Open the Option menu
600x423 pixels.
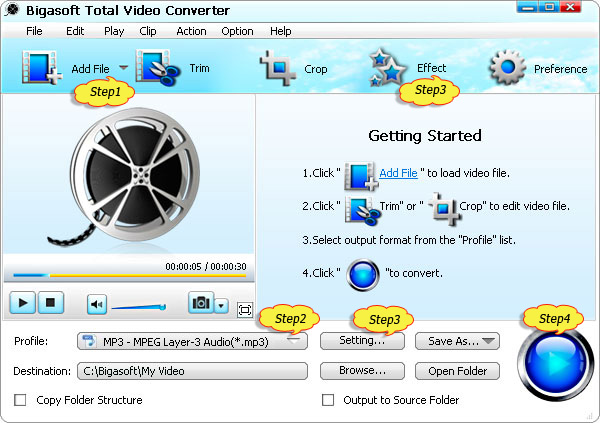237,31
